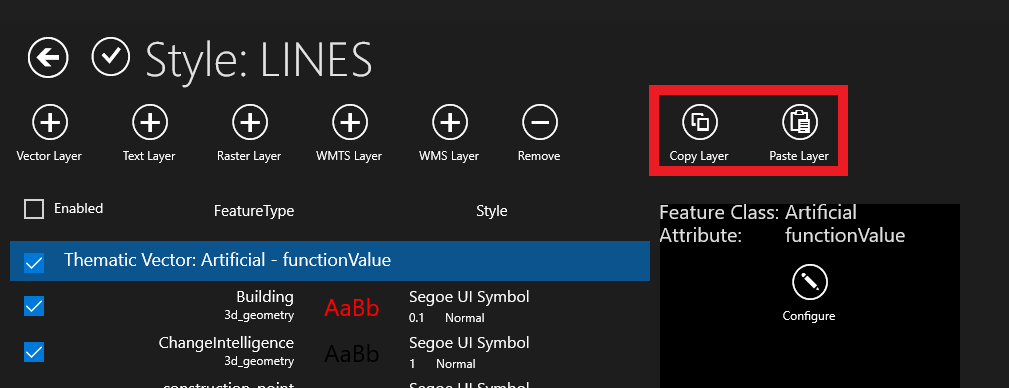This screenshot has height=388, width=1009.
Task: Toggle the Enabled header checkbox
Action: click(33, 208)
